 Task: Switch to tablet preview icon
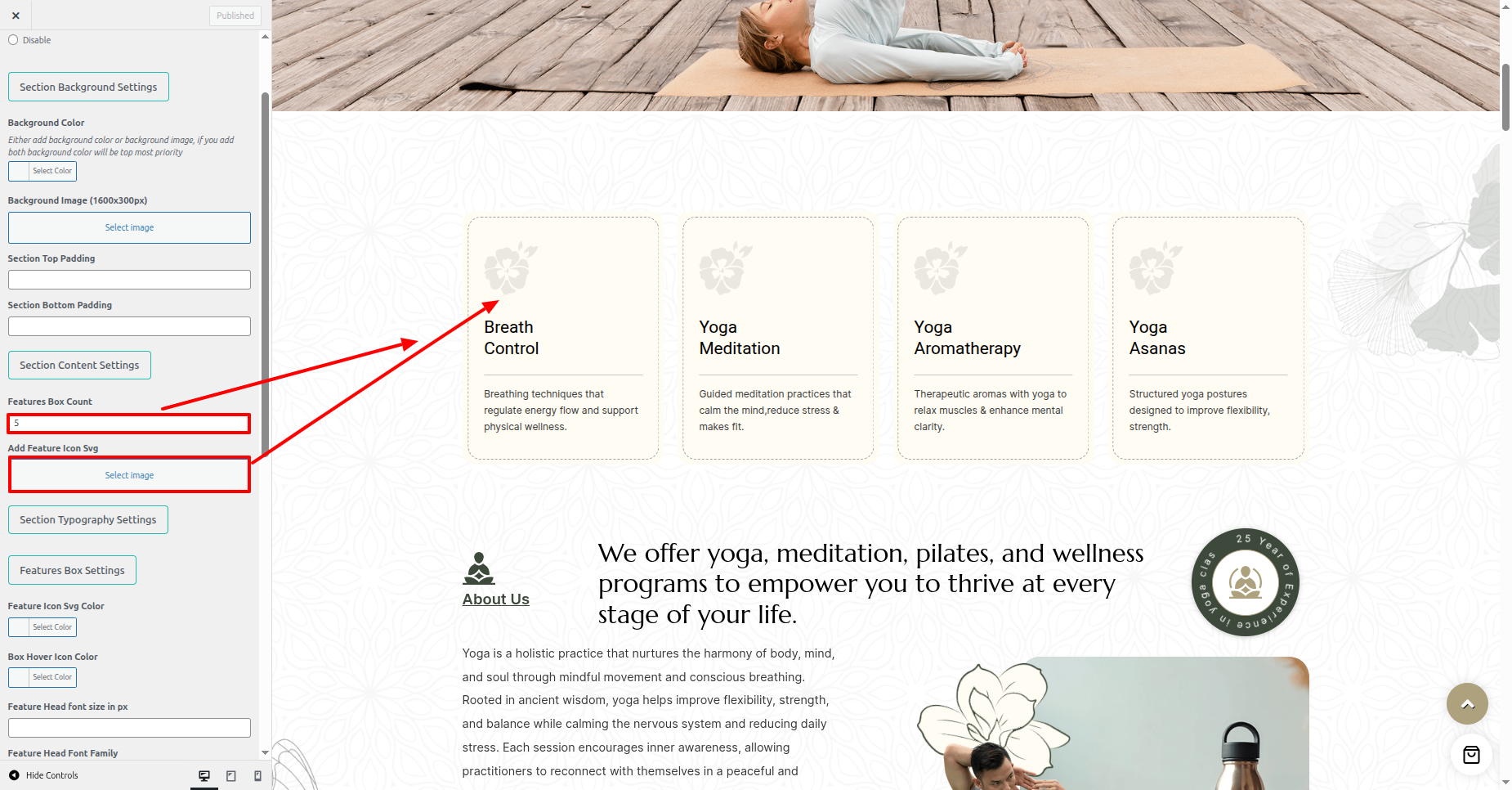click(x=231, y=775)
